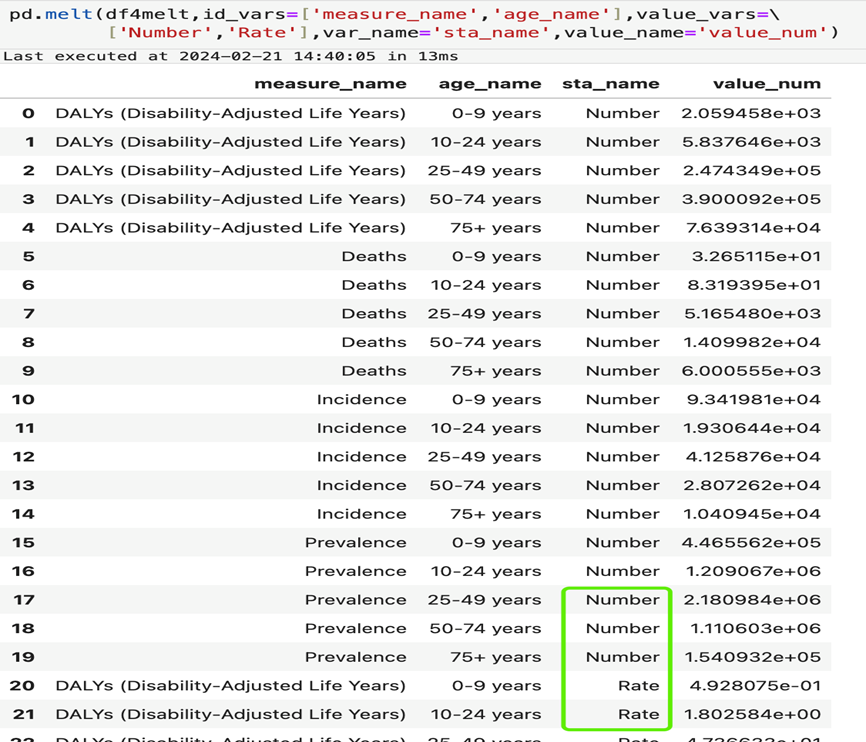This screenshot has width=866, height=742.
Task: Click '25-49 years' in row 12
Action: 484,457
